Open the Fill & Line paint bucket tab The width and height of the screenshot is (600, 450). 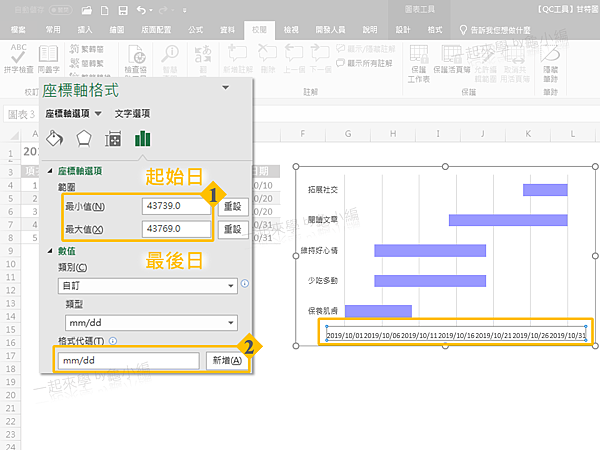(55, 138)
